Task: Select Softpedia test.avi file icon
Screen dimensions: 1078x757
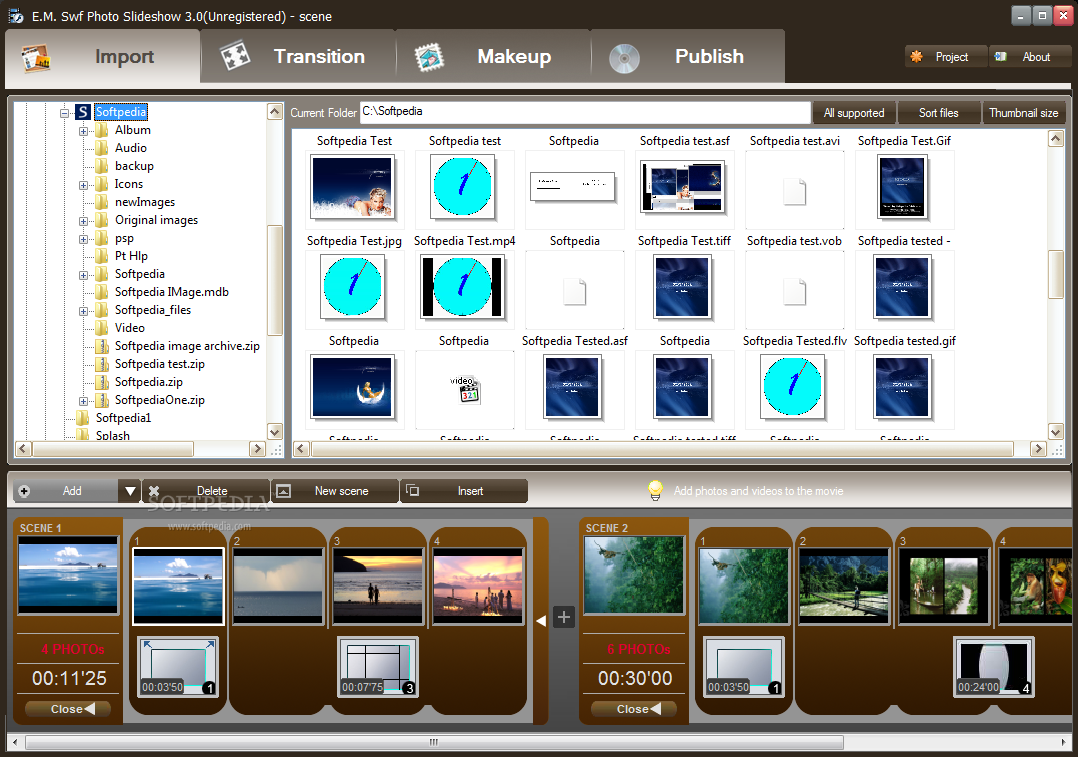Action: coord(794,192)
